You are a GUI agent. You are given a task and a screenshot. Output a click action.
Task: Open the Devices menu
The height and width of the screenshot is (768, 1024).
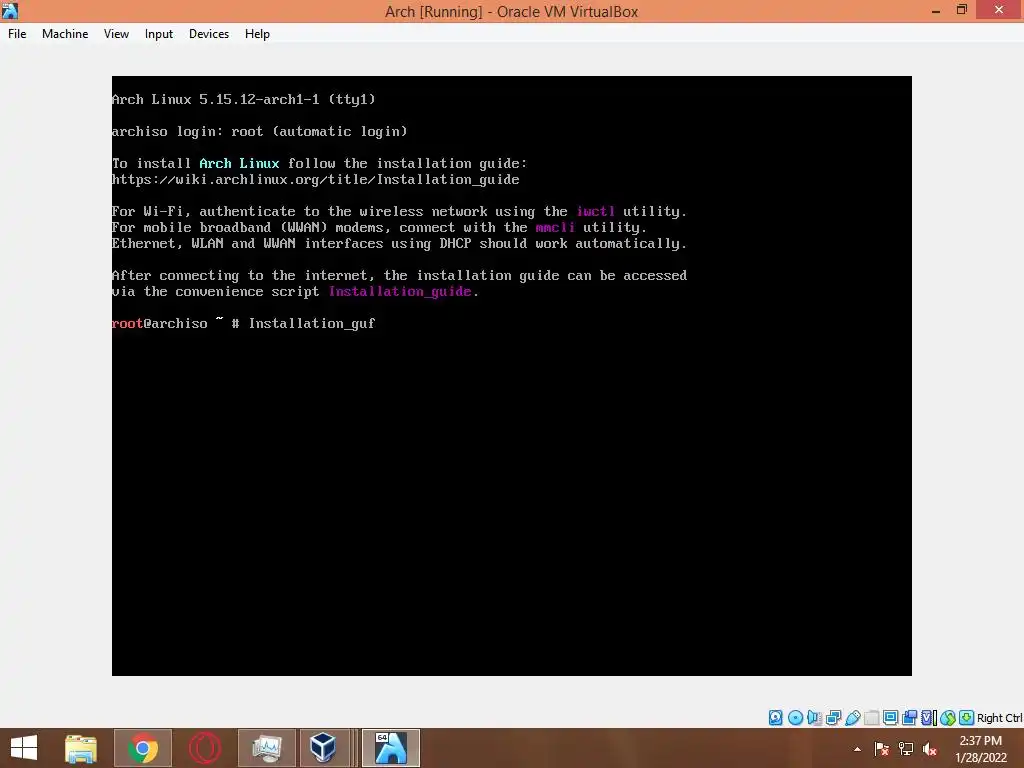(209, 34)
